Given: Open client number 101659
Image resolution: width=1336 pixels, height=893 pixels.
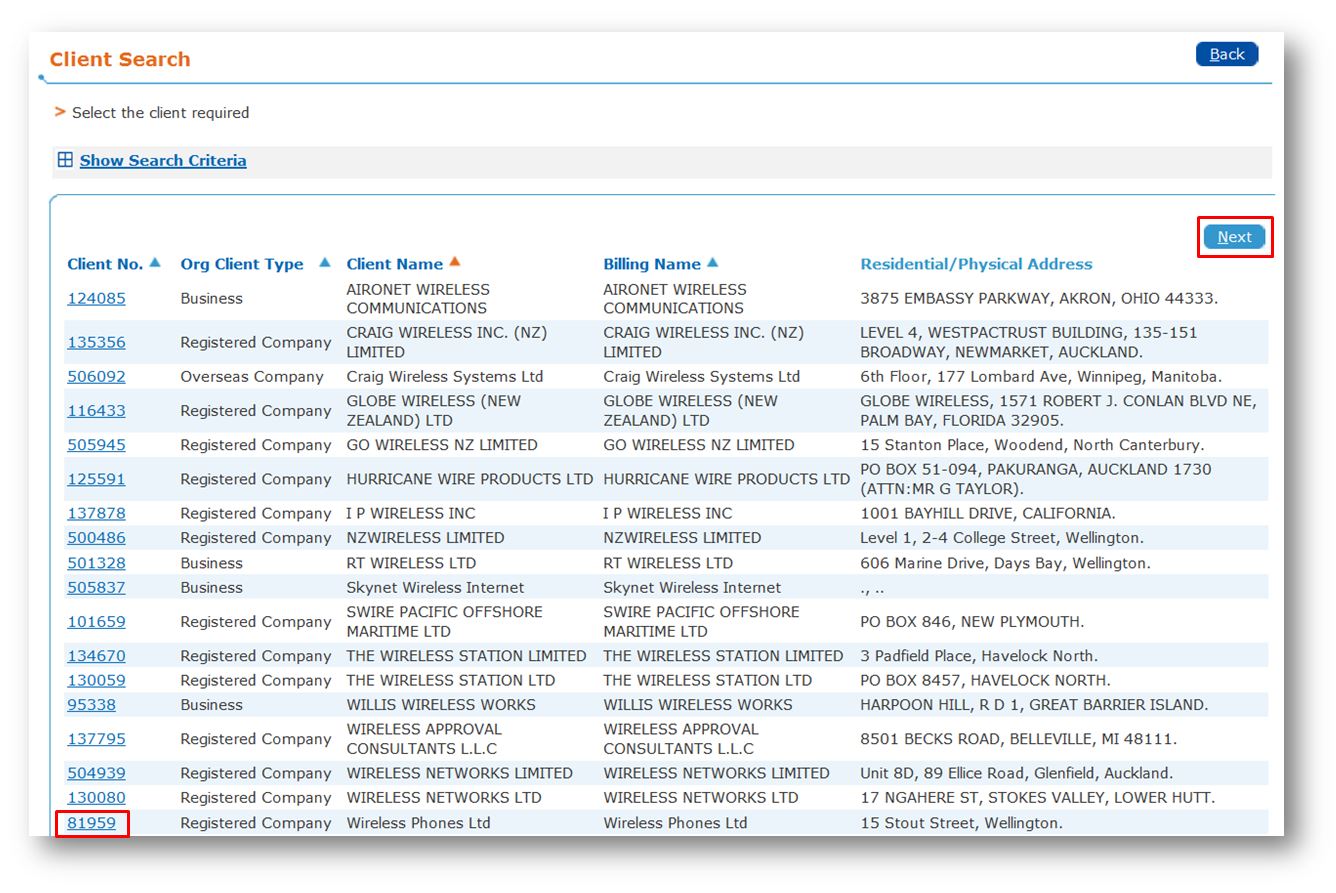Looking at the screenshot, I should pos(96,621).
